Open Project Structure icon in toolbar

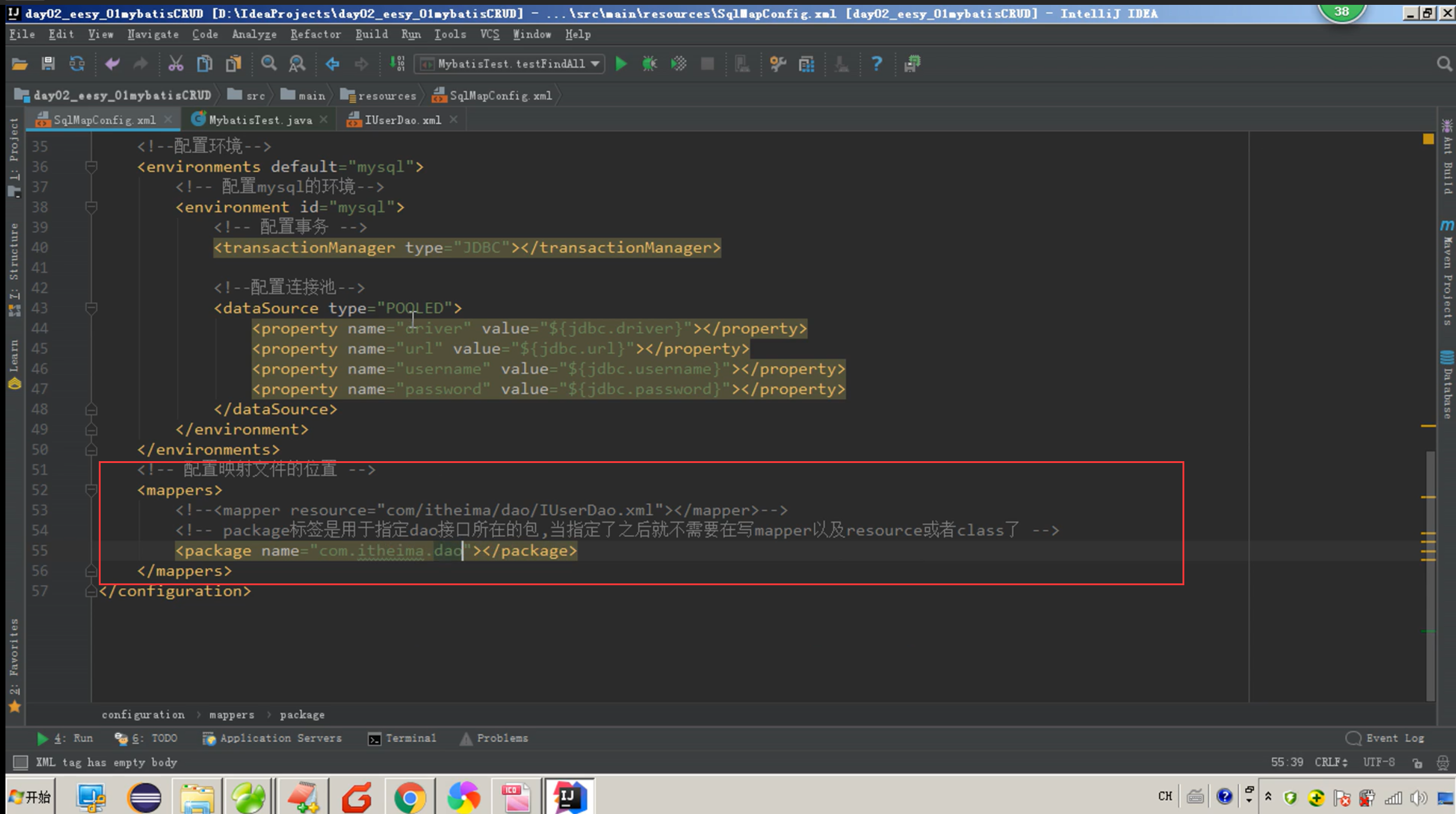click(x=806, y=64)
